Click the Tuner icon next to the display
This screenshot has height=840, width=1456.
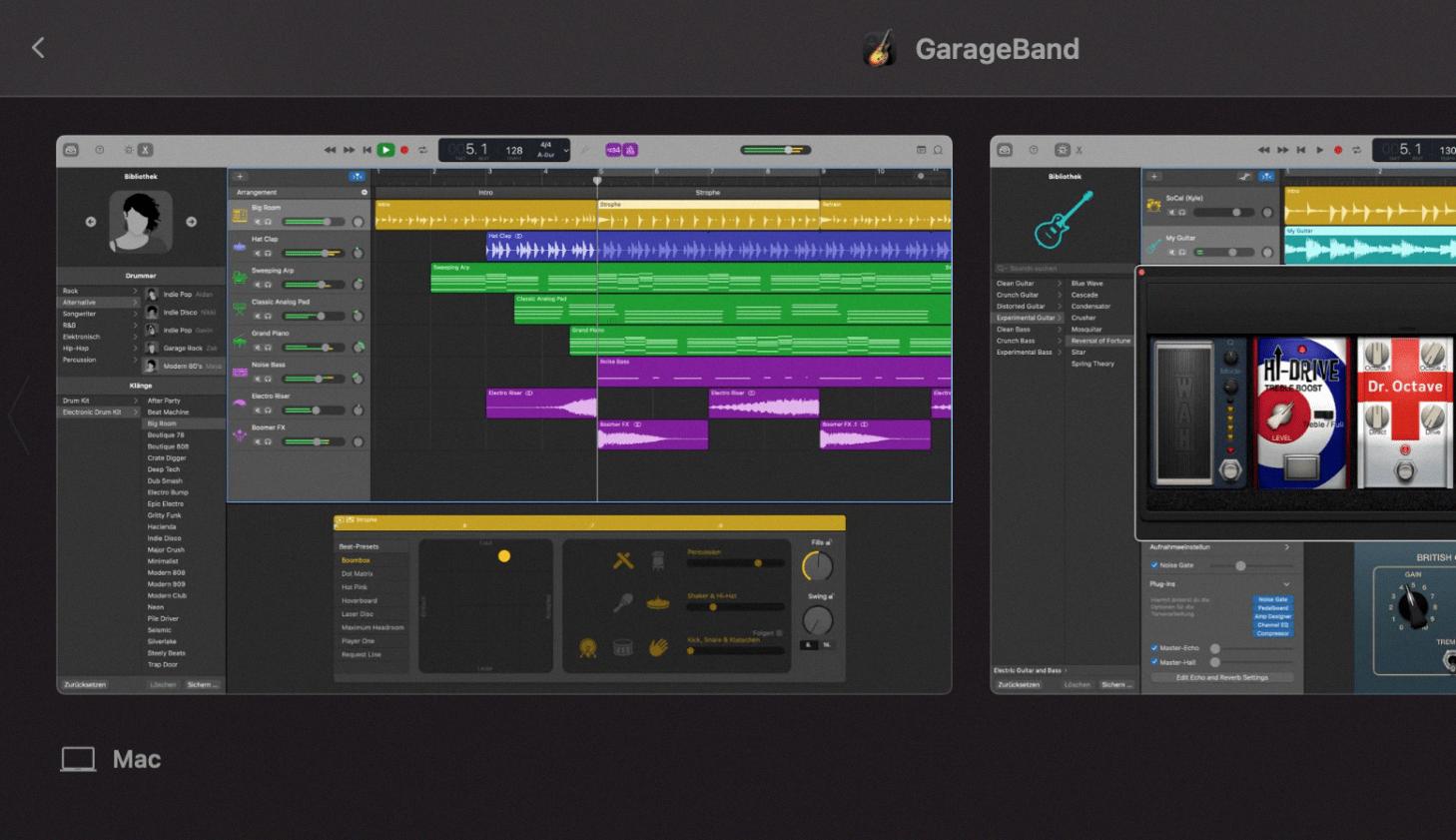coord(585,150)
